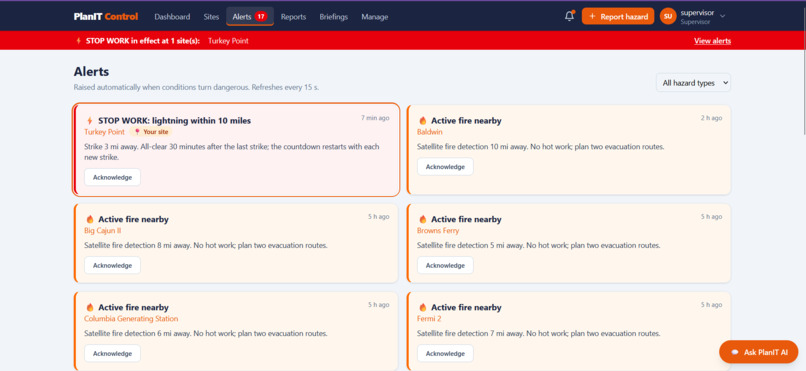Image resolution: width=806 pixels, height=371 pixels.
Task: Click the fire icon on Browns Ferry alert
Action: tap(423, 219)
